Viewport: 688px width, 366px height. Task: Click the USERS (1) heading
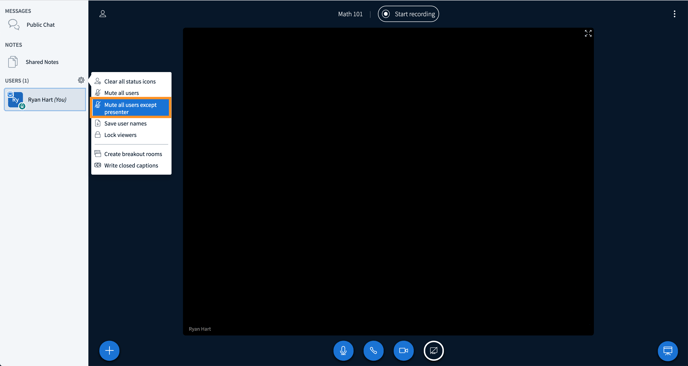coord(17,81)
